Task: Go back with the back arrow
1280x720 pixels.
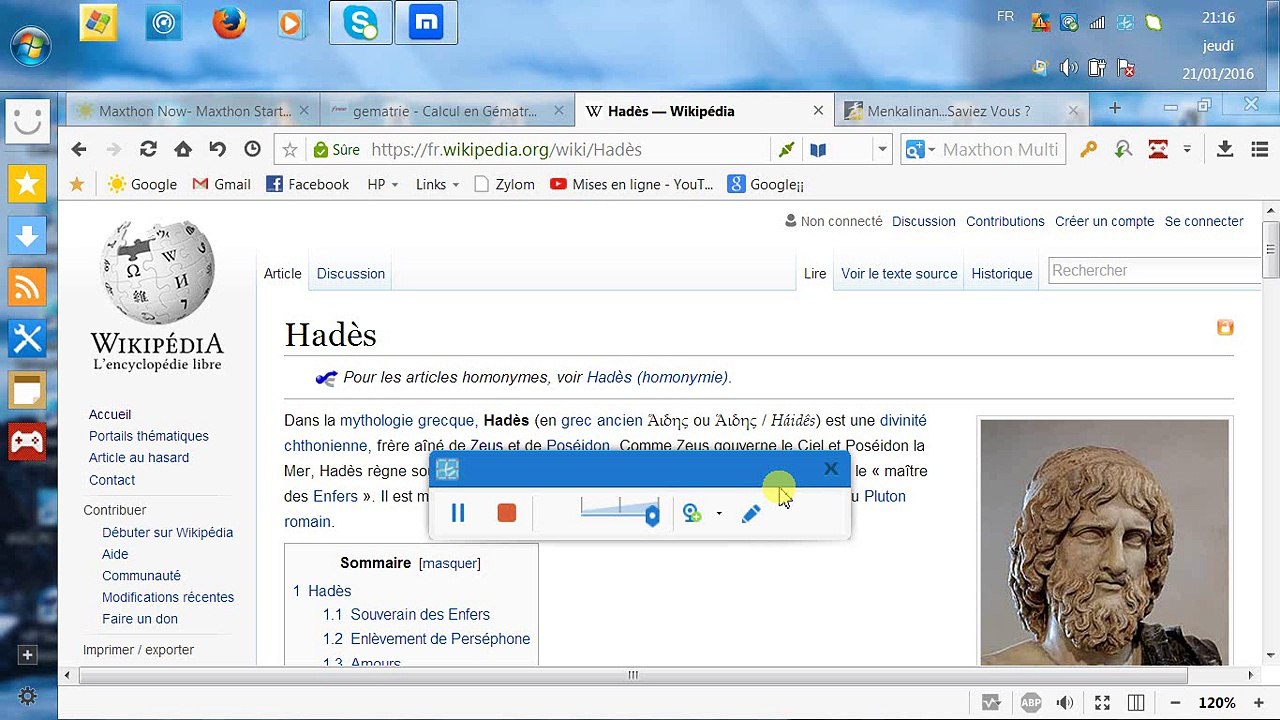Action: point(79,149)
